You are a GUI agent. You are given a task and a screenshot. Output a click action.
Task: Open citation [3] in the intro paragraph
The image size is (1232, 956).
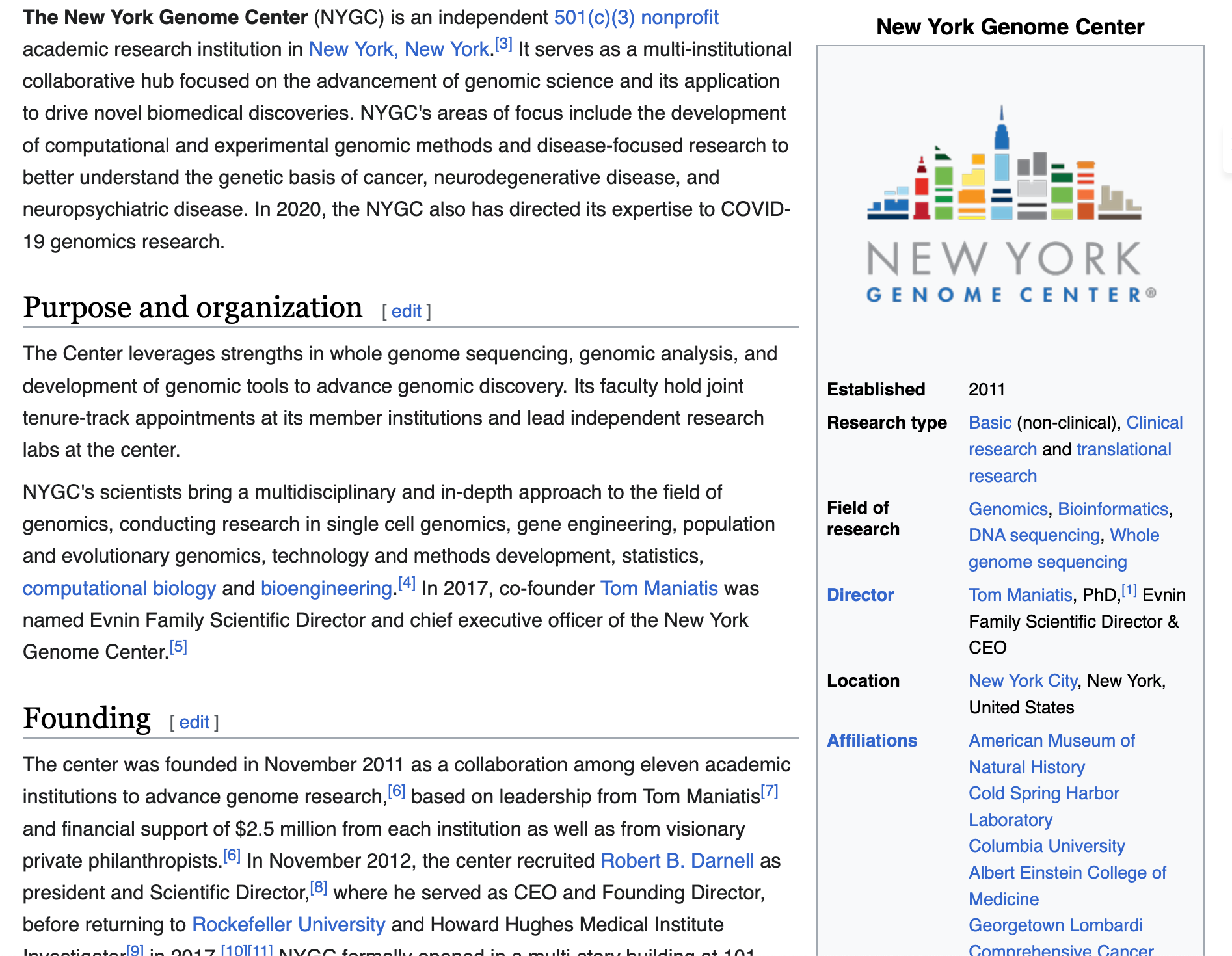tap(503, 44)
